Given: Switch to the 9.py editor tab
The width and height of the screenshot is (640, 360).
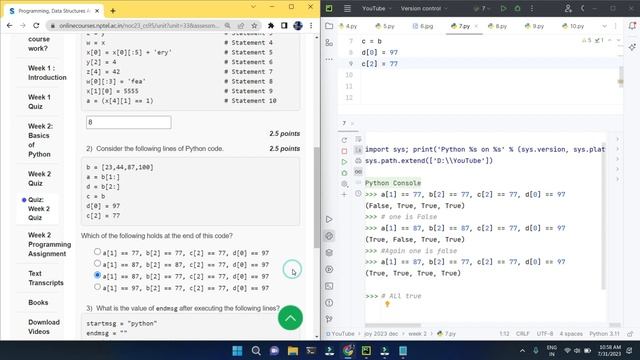Looking at the screenshot, I should tap(535, 26).
